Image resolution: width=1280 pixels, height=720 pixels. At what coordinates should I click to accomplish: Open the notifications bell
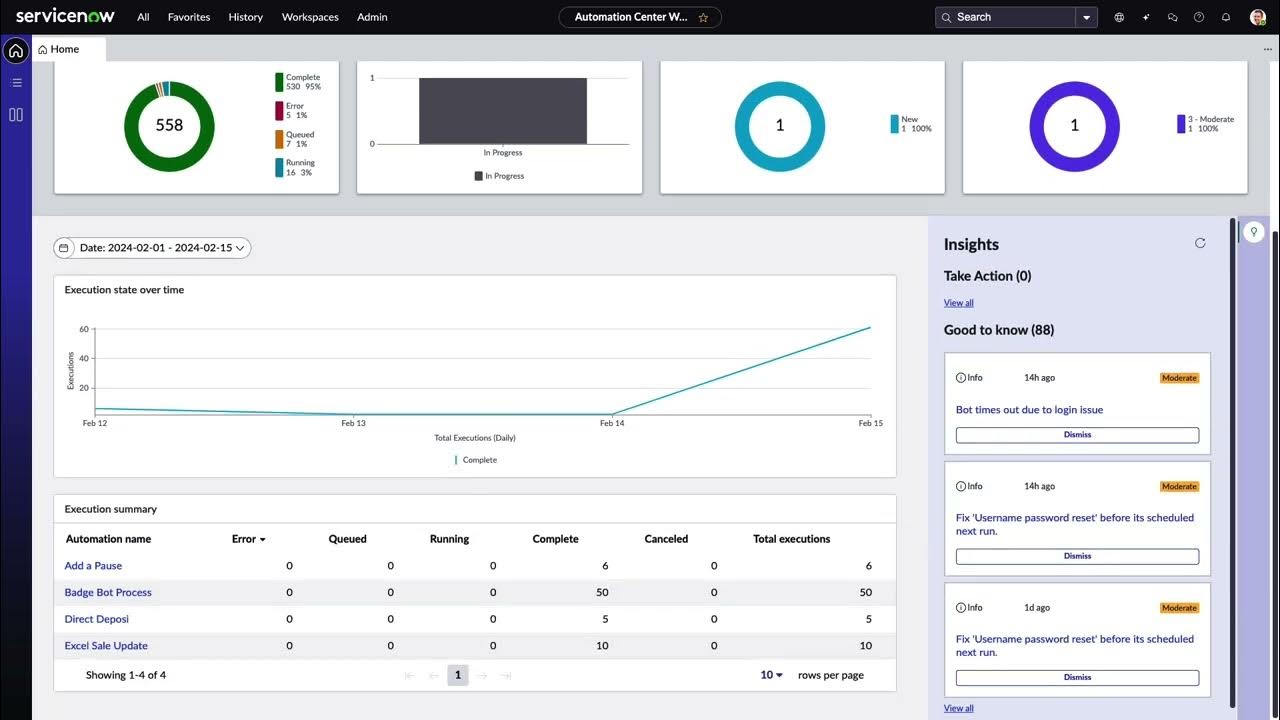(1225, 17)
